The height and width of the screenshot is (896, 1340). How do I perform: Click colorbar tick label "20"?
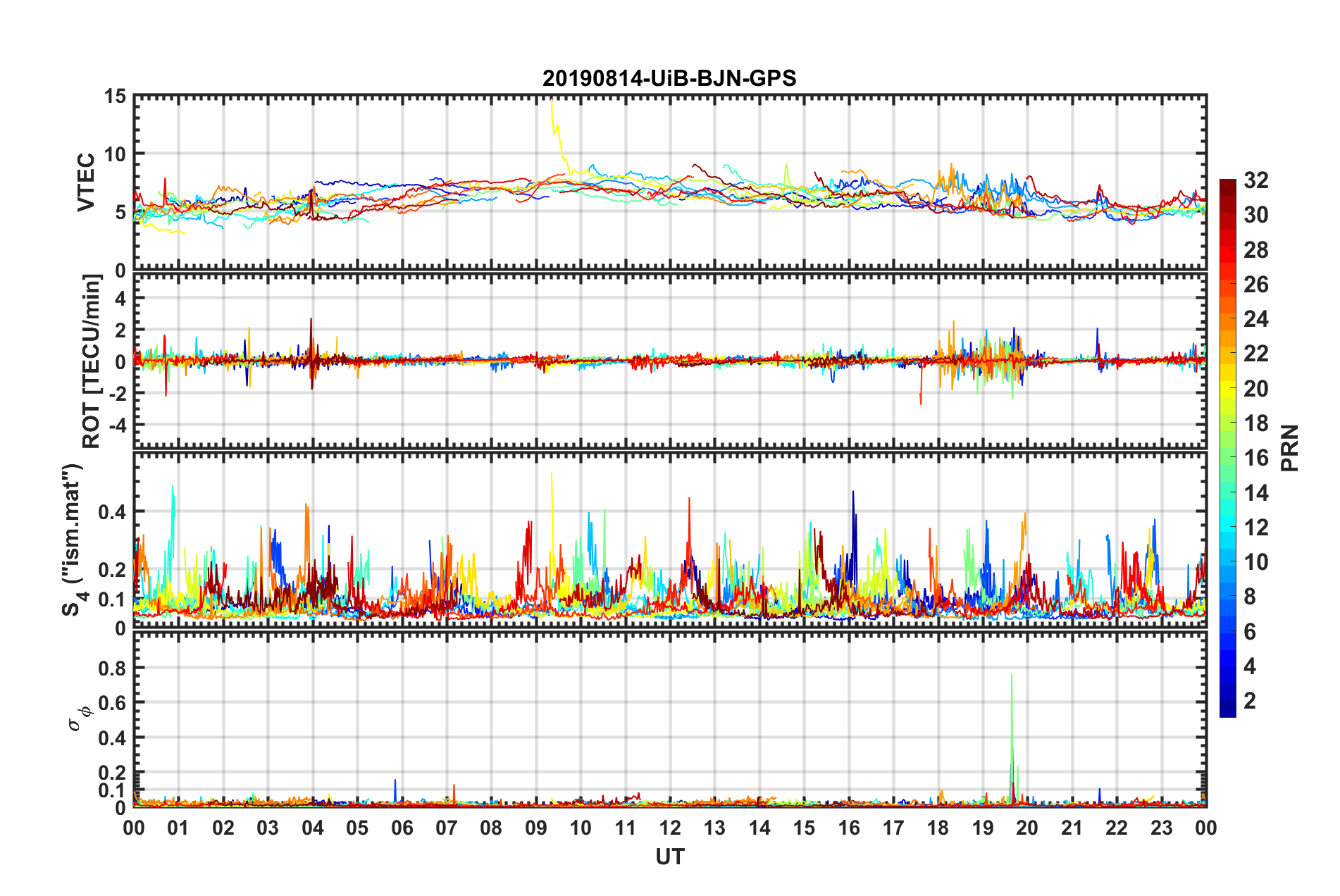pyautogui.click(x=1256, y=389)
